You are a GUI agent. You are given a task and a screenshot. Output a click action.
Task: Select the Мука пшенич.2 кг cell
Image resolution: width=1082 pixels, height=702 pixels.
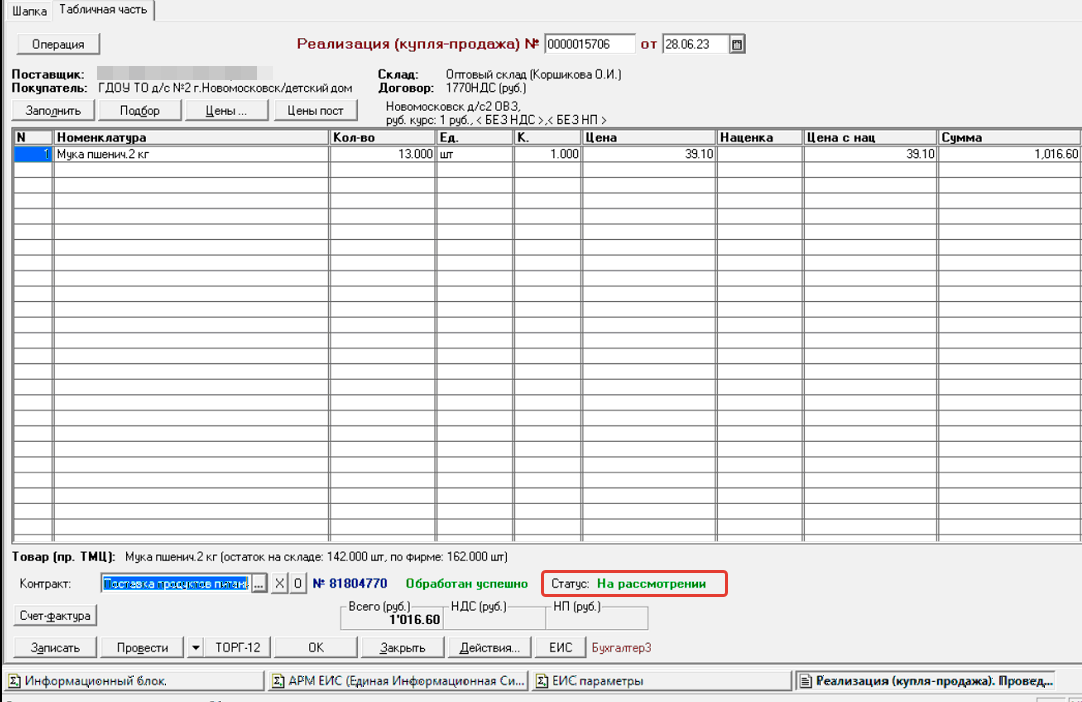[191, 154]
